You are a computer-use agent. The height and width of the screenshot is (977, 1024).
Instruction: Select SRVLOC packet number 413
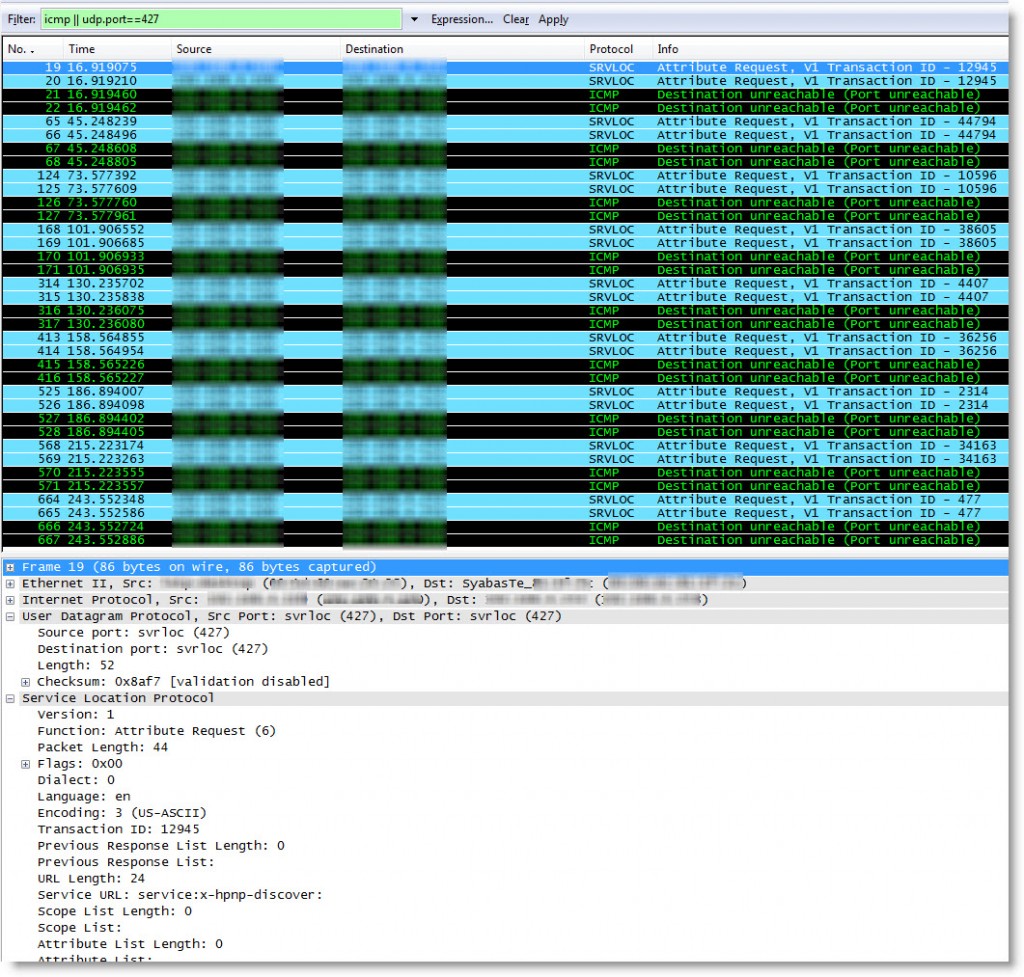505,338
